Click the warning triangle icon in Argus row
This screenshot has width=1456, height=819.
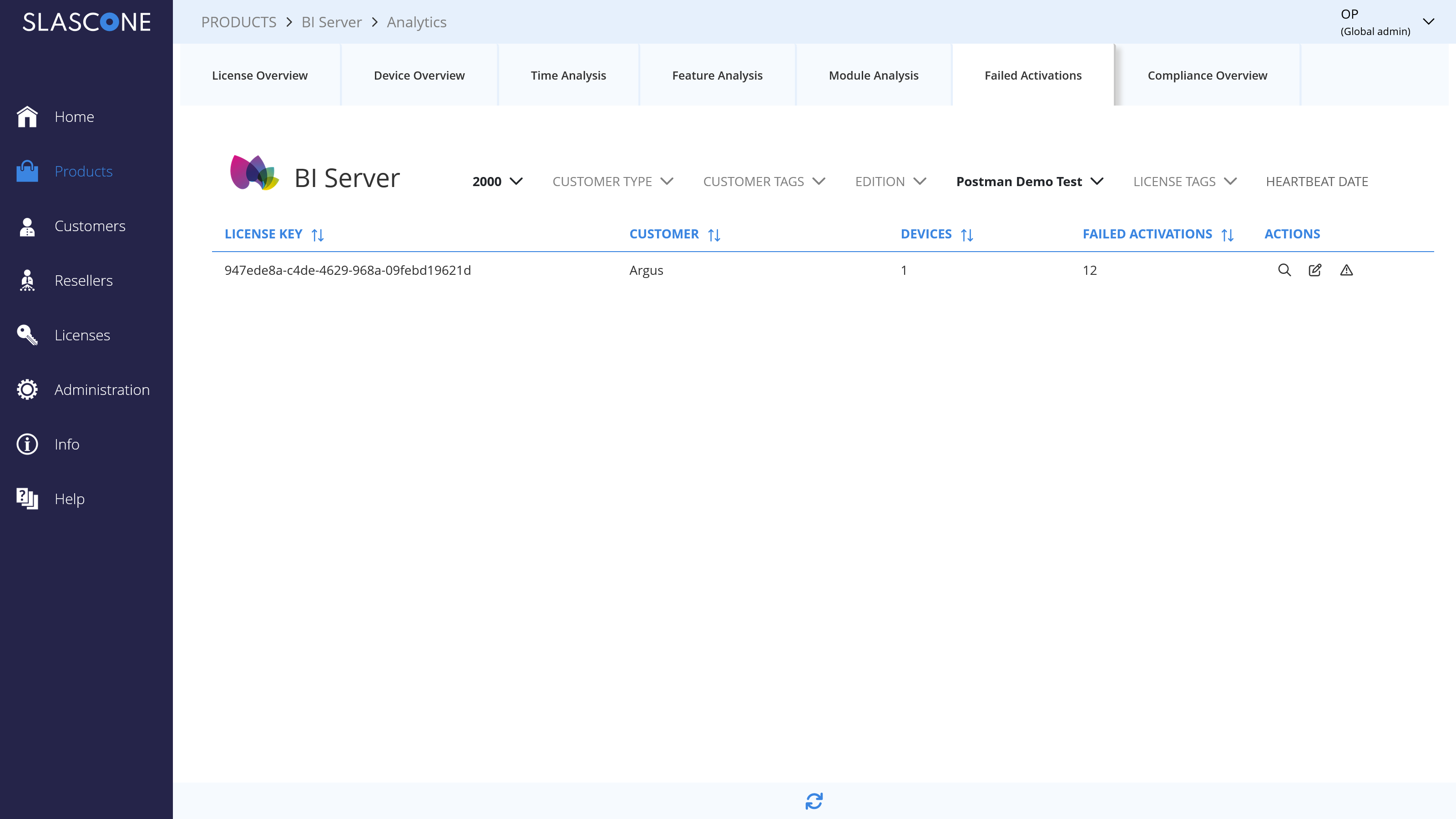click(1346, 270)
